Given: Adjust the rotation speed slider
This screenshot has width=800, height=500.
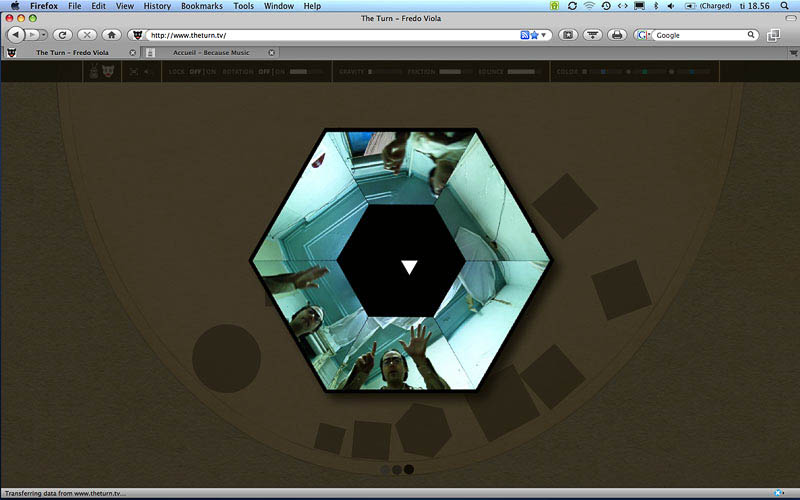Looking at the screenshot, I should (306, 72).
